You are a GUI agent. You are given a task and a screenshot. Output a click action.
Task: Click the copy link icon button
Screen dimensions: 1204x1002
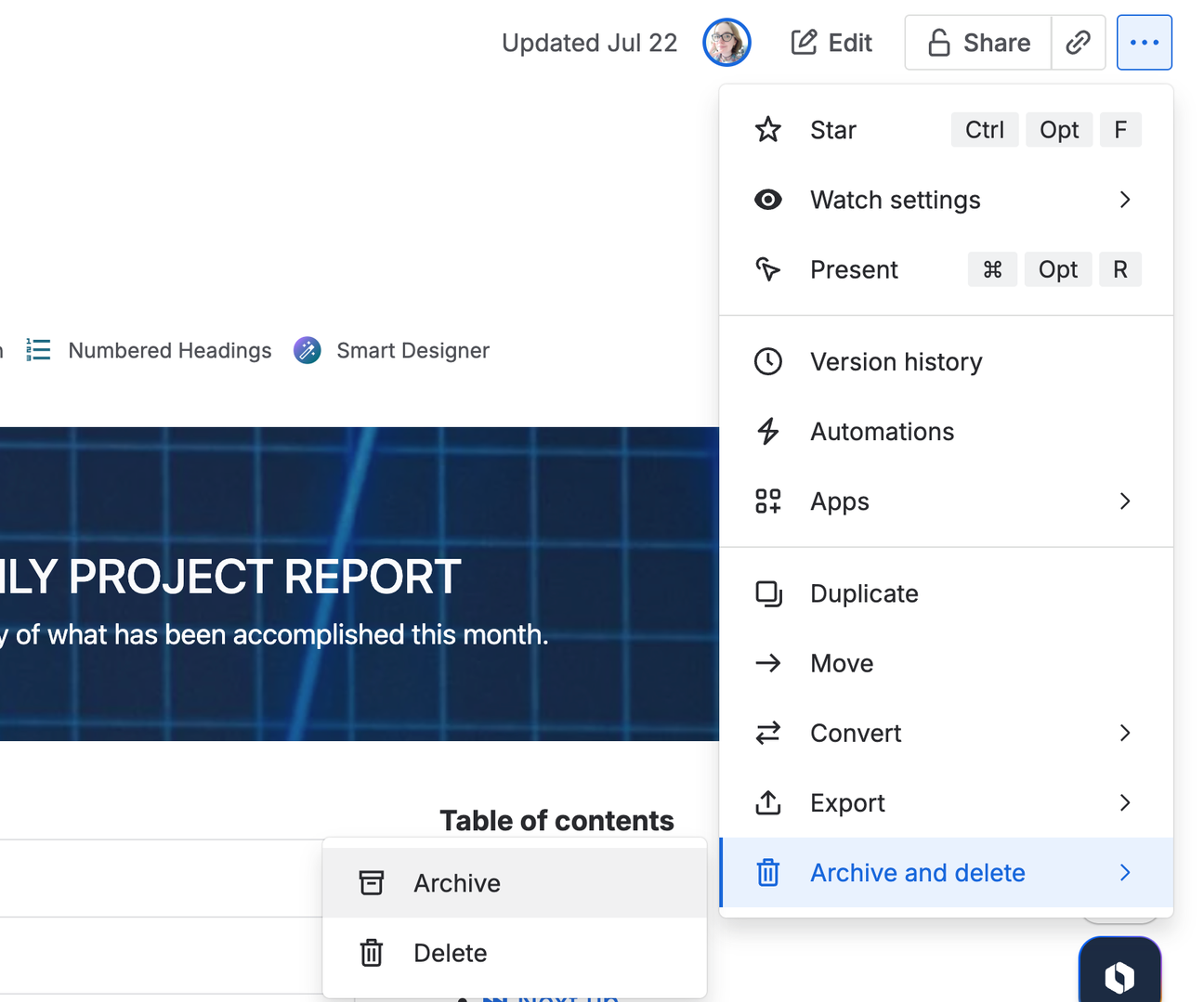tap(1079, 42)
